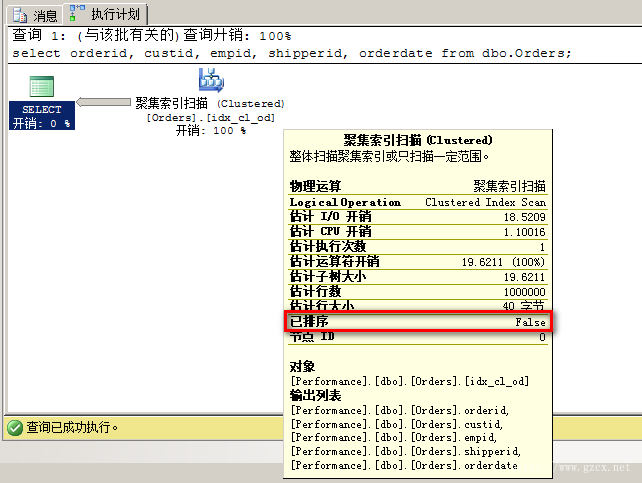642x483 pixels.
Task: Click the arrow connecting scan to SELECT
Action: click(x=104, y=102)
